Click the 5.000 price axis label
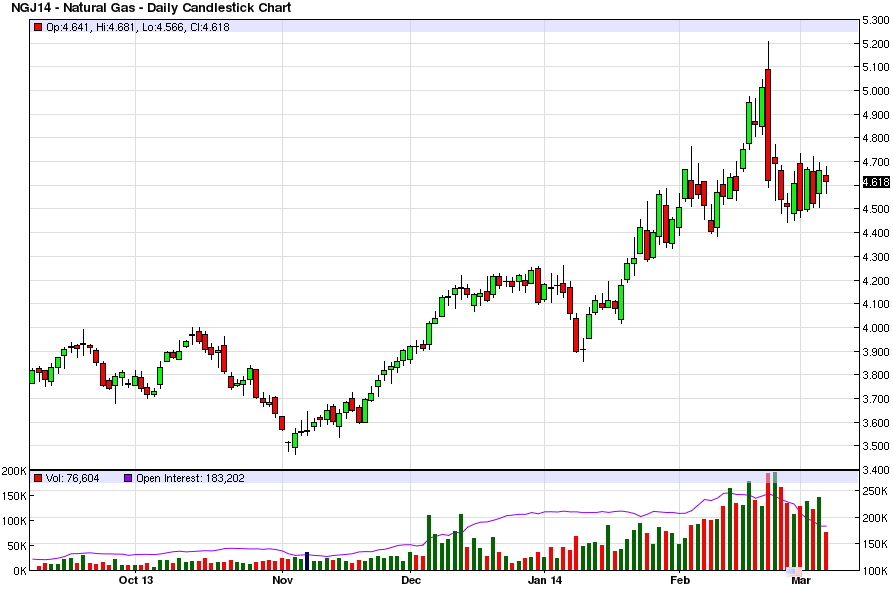Screen dimensions: 893x589 tap(876, 91)
